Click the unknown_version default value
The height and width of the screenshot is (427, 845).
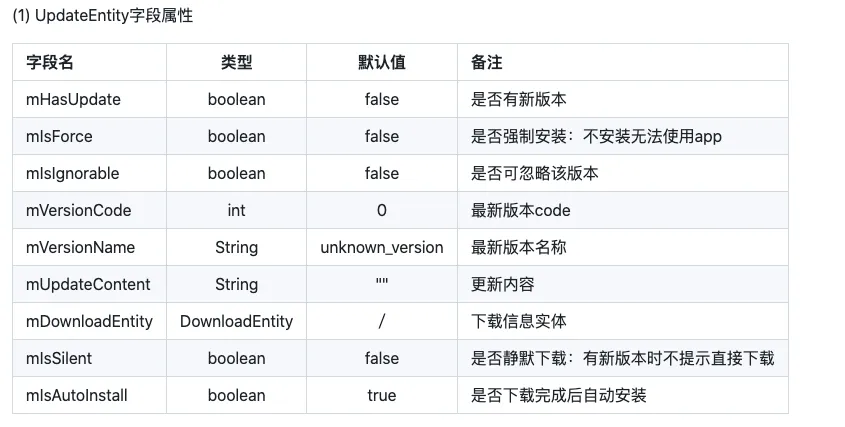pos(382,247)
